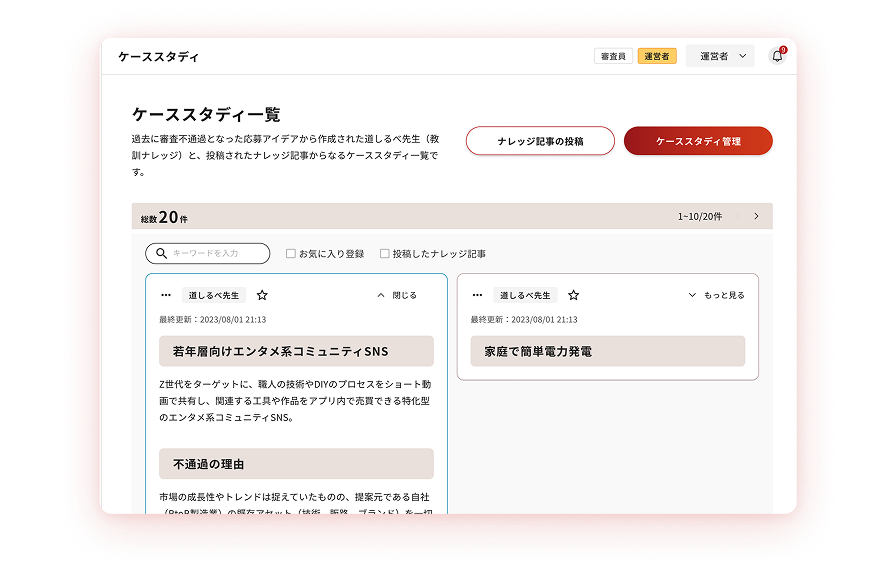Favorite the 若年層向けエンタメ系コミュニティSNS card with its star

click(x=262, y=295)
